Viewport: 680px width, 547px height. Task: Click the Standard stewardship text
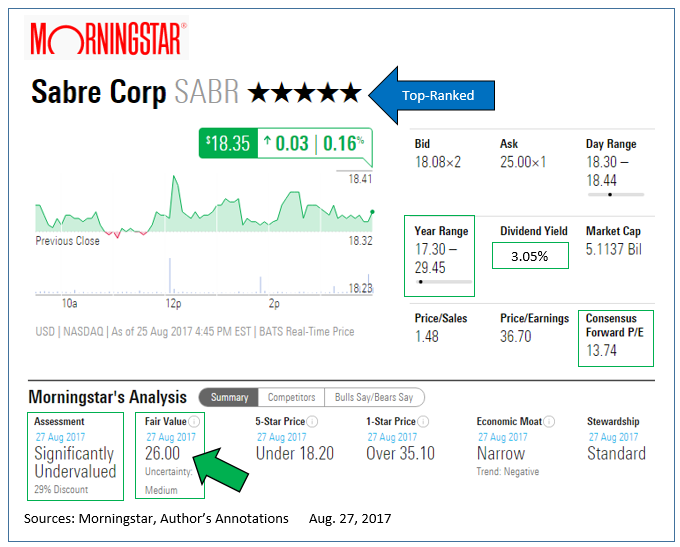617,454
